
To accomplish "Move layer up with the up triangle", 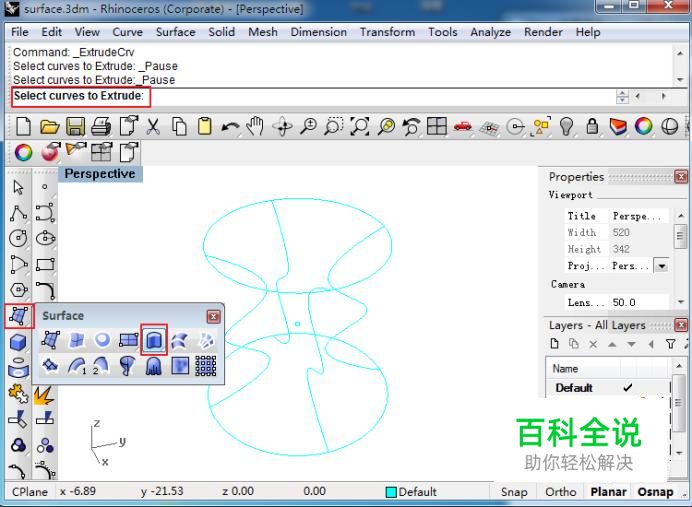I will tap(612, 344).
